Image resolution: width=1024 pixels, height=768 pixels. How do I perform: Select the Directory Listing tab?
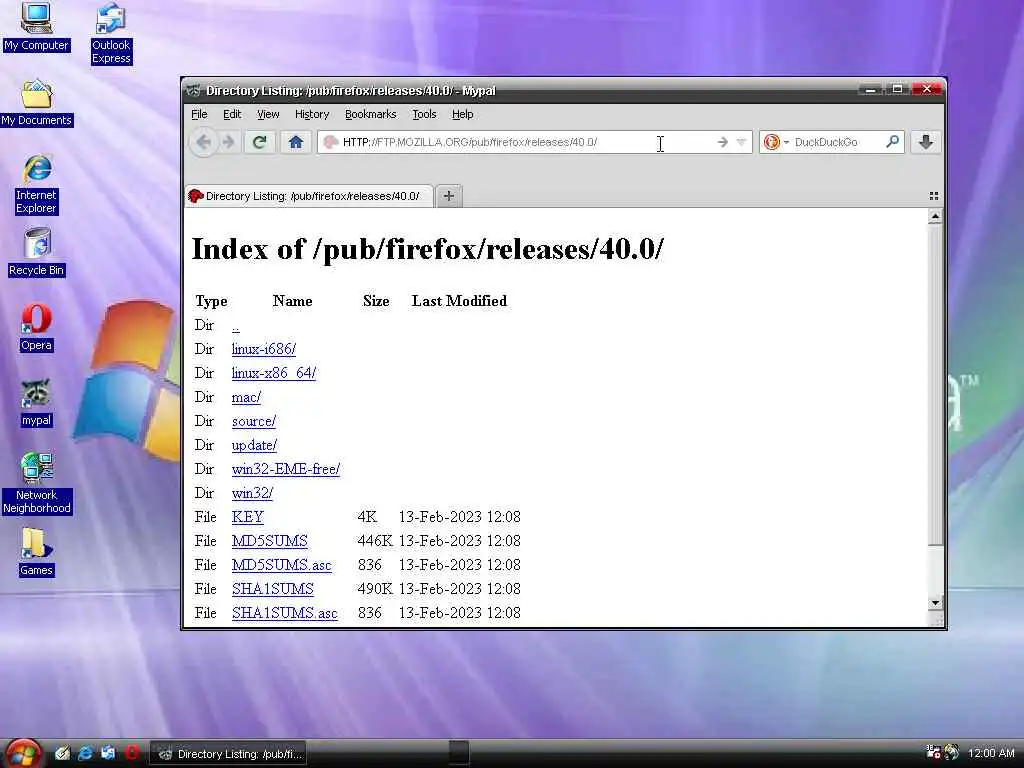tap(309, 196)
